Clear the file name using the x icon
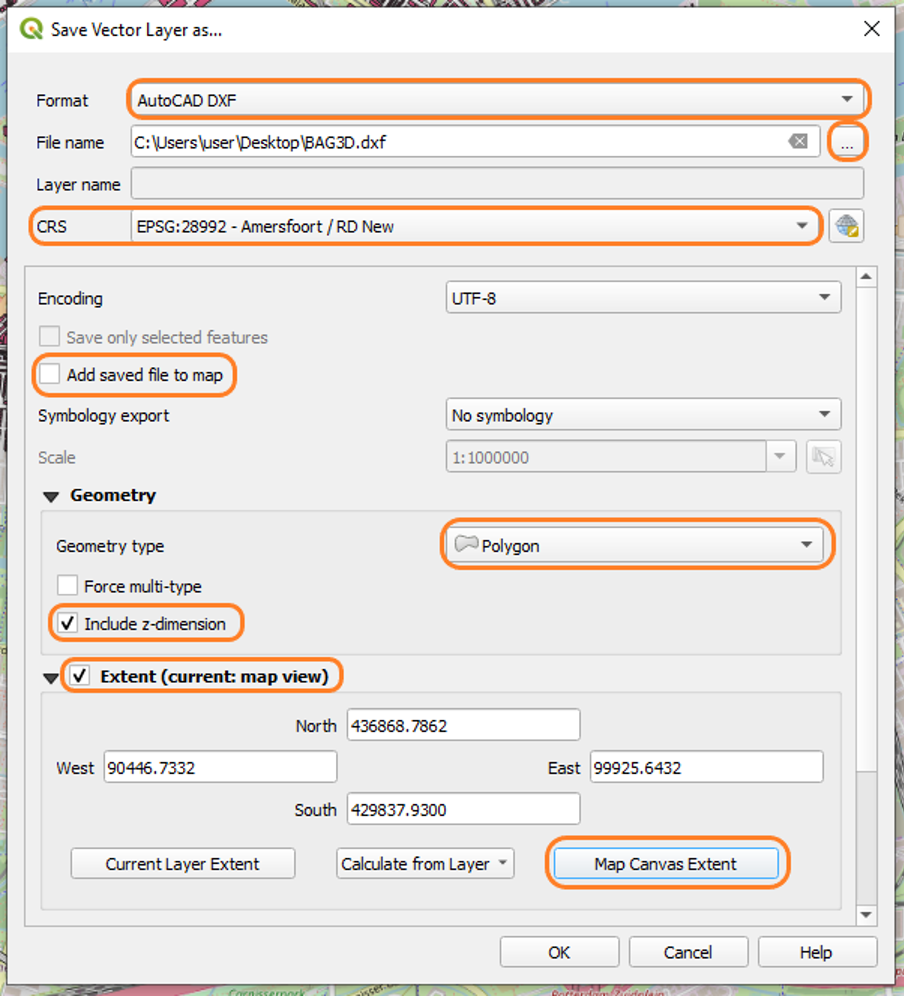The height and width of the screenshot is (996, 904). 800,142
